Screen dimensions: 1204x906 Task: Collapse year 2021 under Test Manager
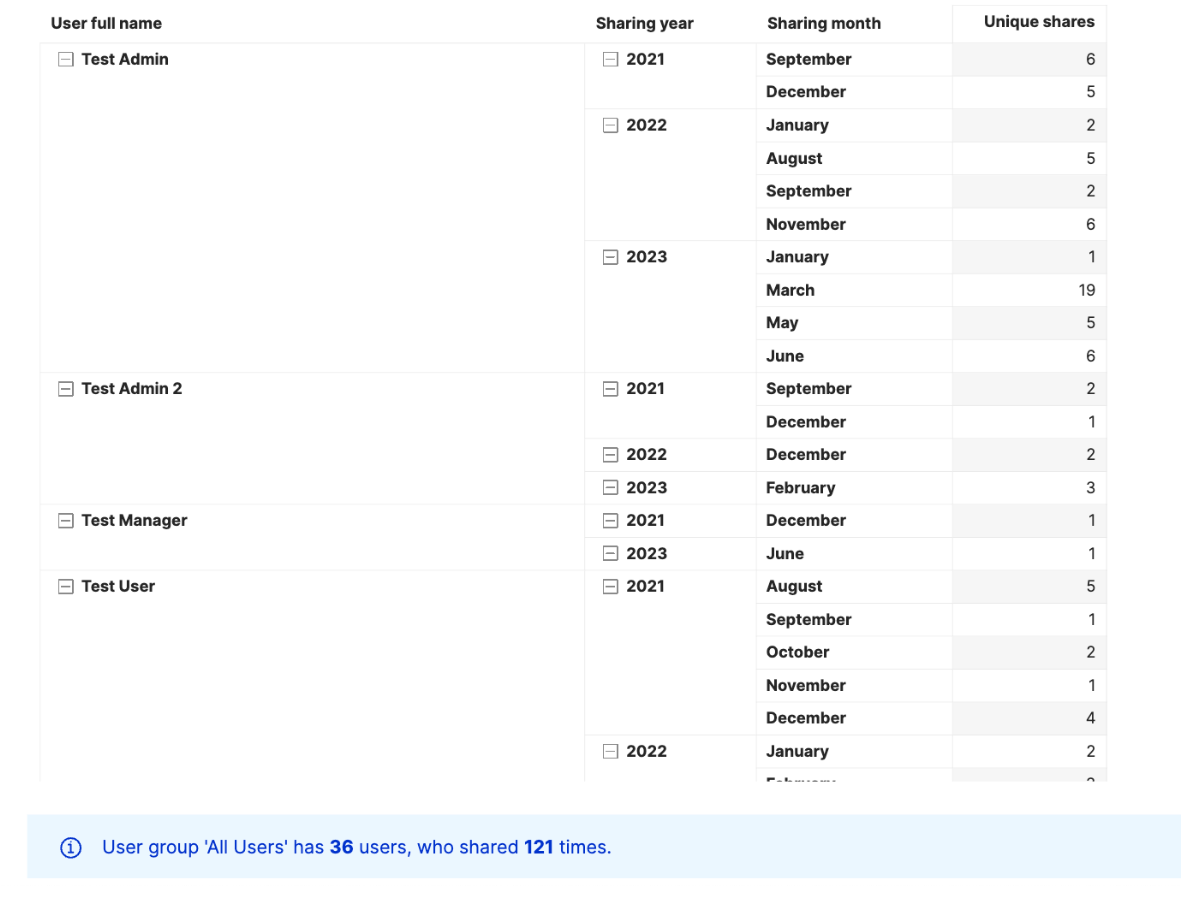[x=611, y=521]
